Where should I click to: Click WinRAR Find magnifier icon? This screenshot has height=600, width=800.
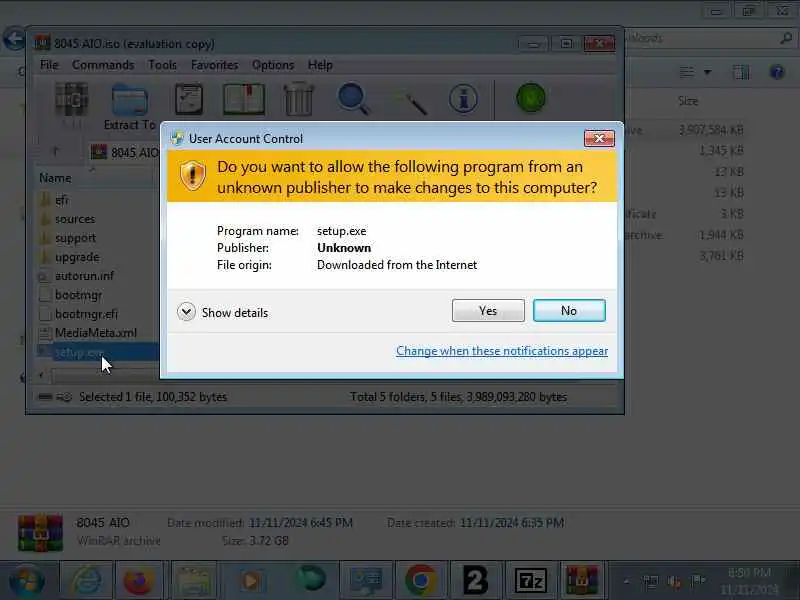point(353,99)
